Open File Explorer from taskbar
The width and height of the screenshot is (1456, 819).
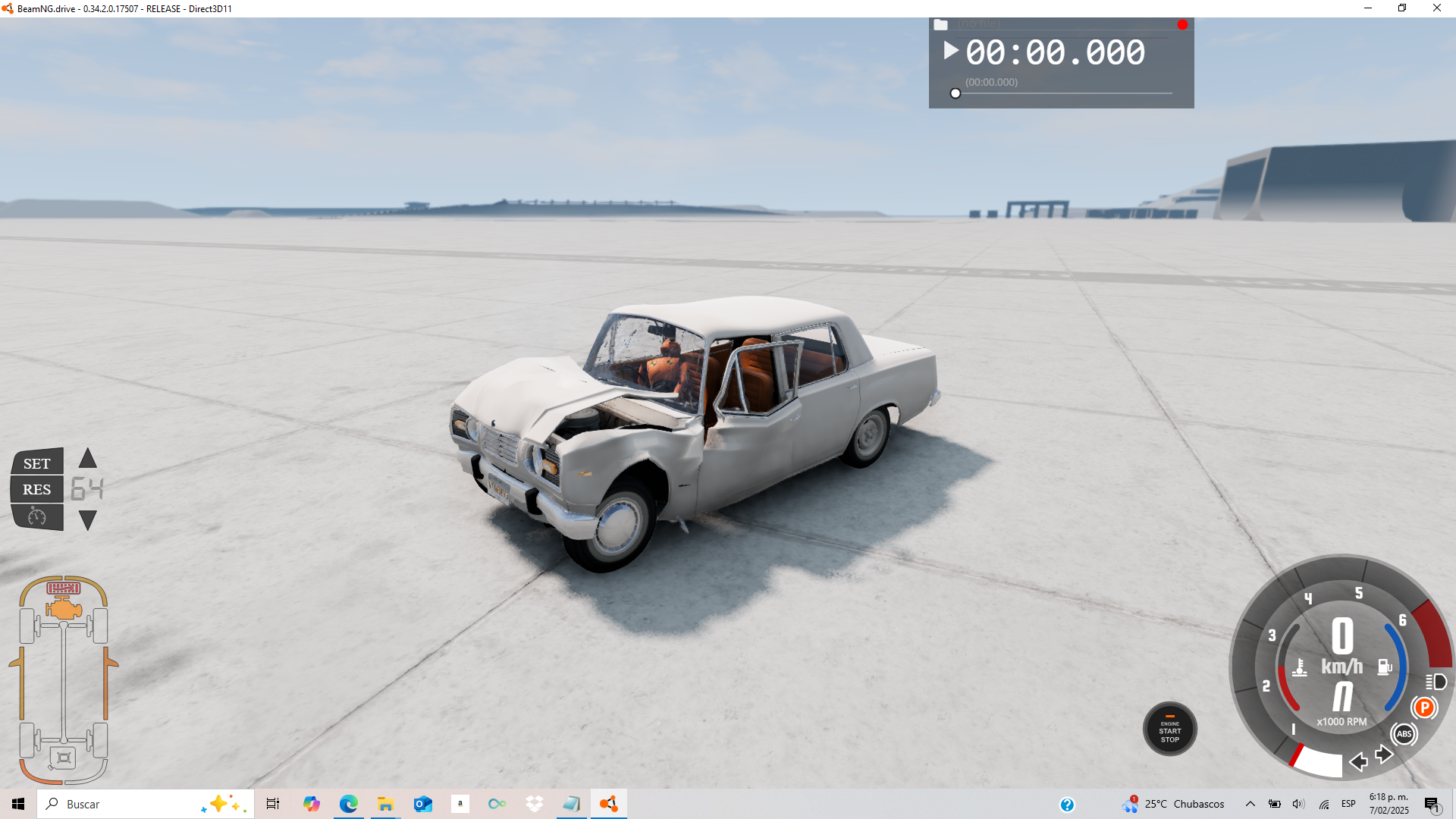point(385,804)
